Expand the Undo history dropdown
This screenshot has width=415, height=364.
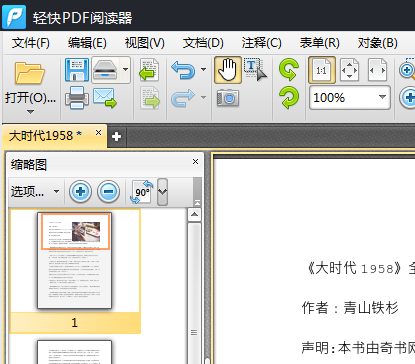[203, 69]
